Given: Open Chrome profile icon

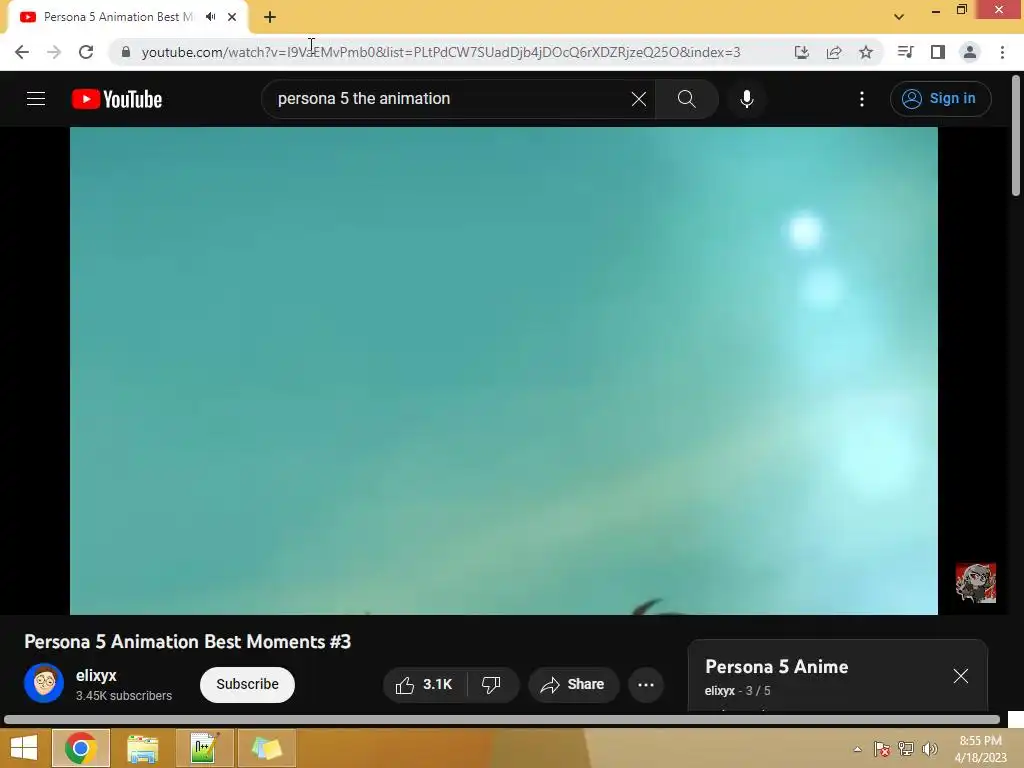Looking at the screenshot, I should coord(970,52).
